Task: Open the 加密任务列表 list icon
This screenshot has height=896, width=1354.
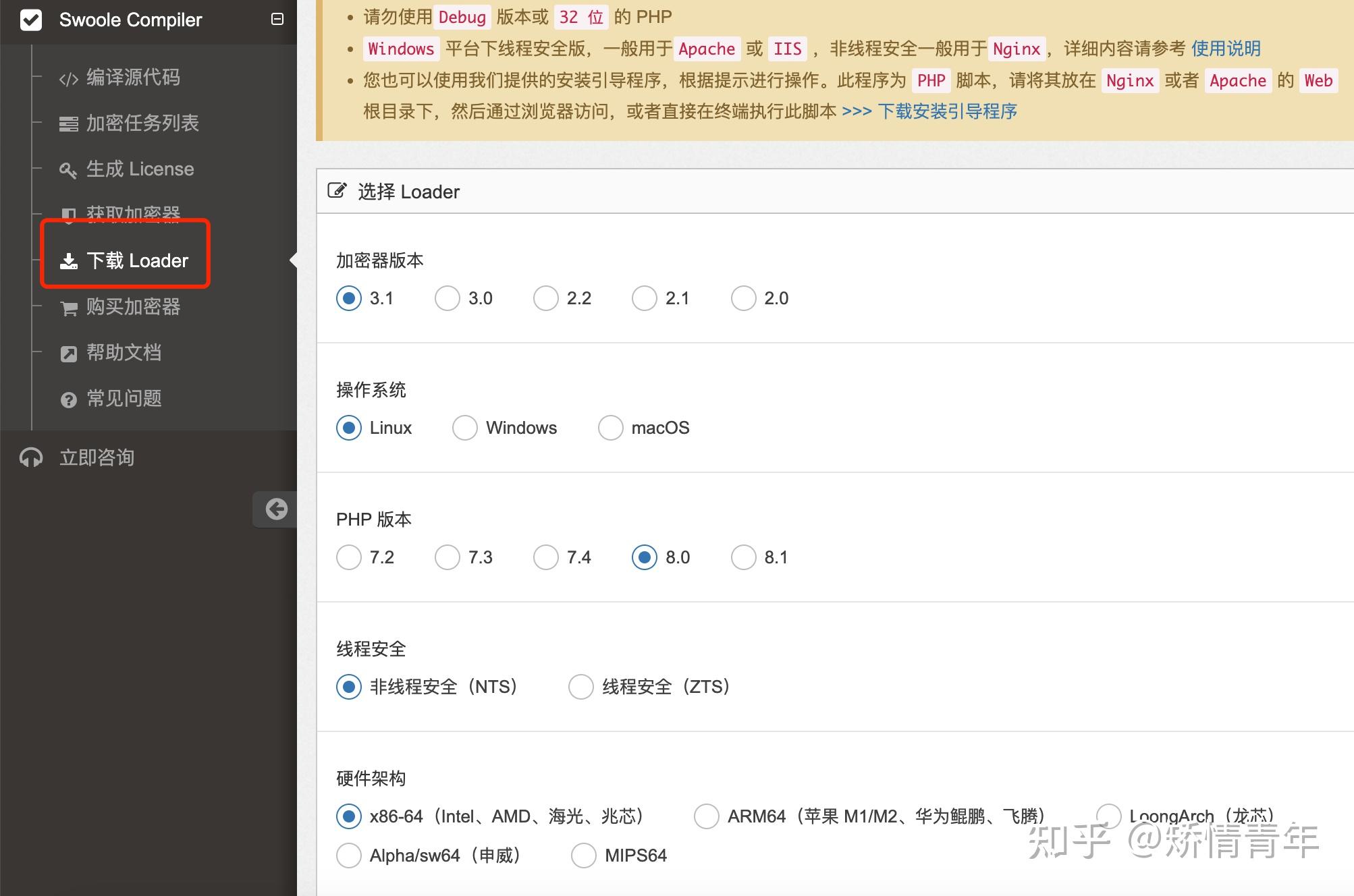Action: (x=68, y=123)
